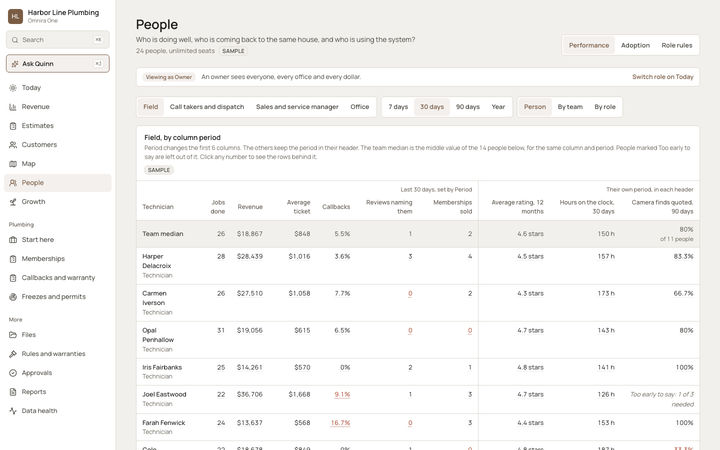Image resolution: width=720 pixels, height=450 pixels.
Task: Switch to the Adoption tab
Action: [x=635, y=45]
